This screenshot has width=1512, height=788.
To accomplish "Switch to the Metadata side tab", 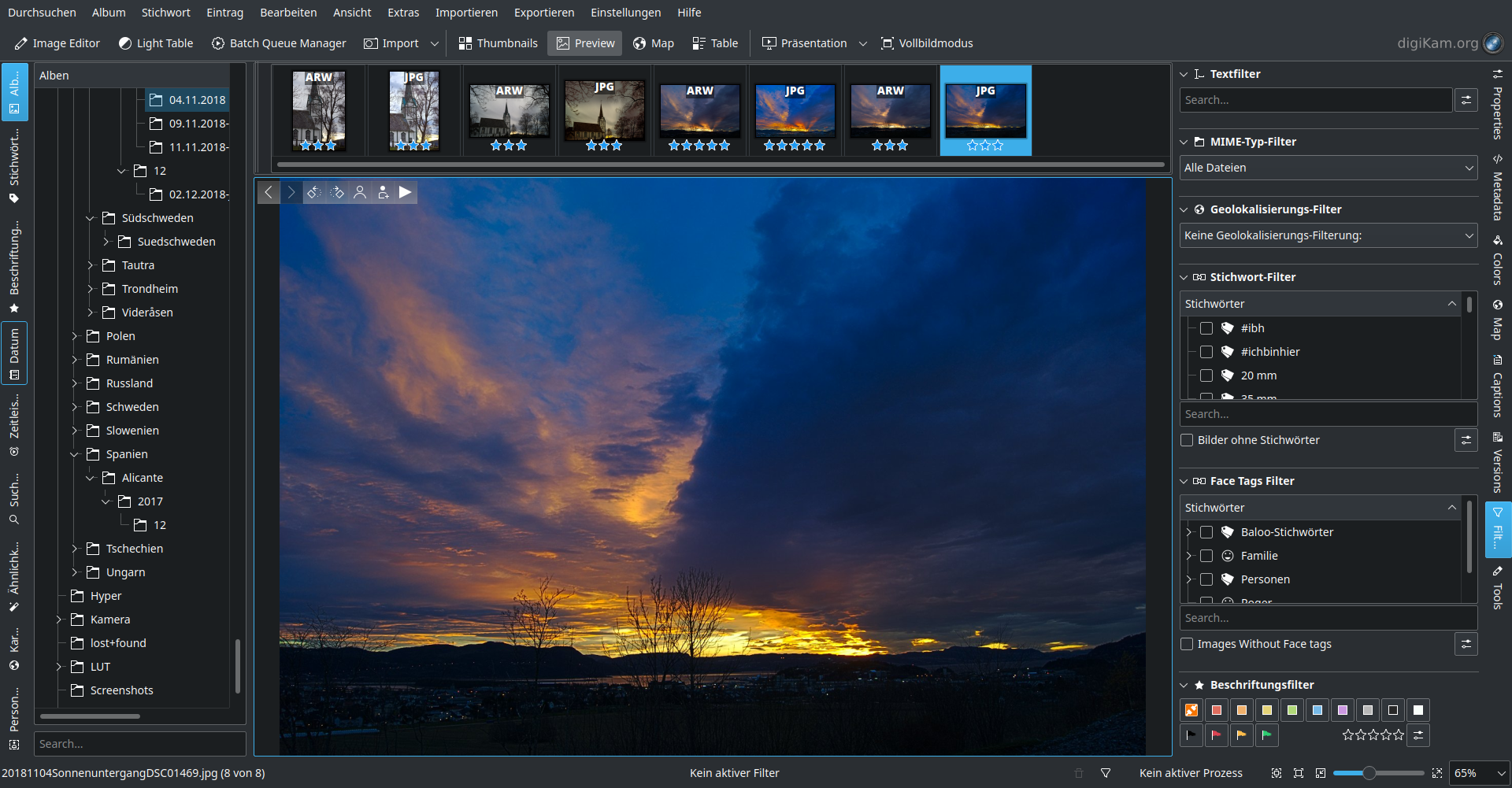I will click(x=1498, y=187).
